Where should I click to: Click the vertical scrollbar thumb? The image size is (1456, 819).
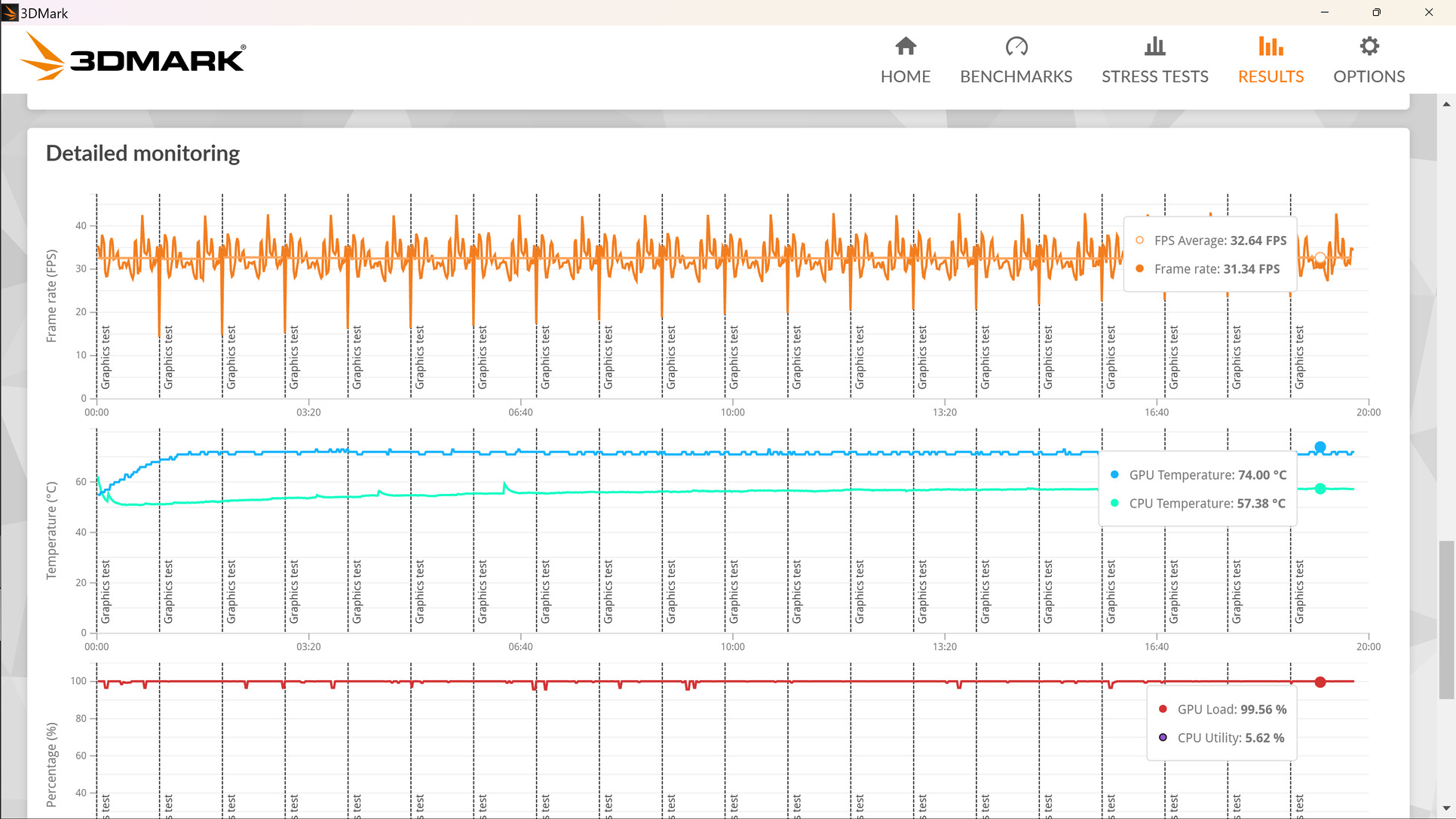(x=1446, y=618)
